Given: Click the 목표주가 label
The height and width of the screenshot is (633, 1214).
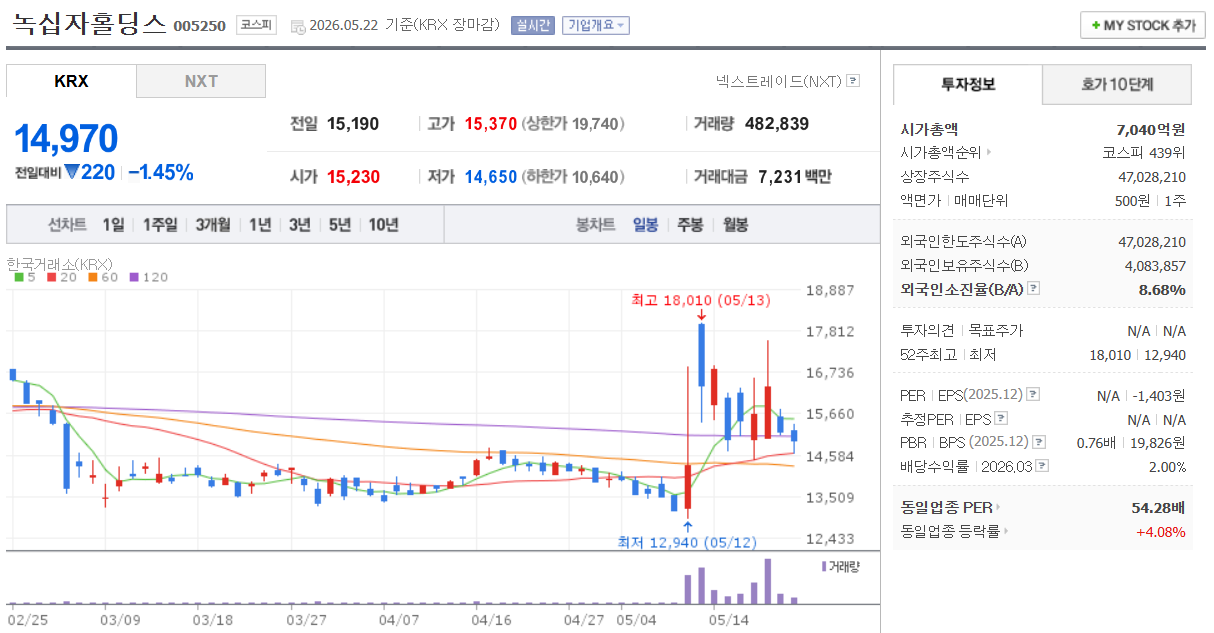Looking at the screenshot, I should pyautogui.click(x=996, y=331).
